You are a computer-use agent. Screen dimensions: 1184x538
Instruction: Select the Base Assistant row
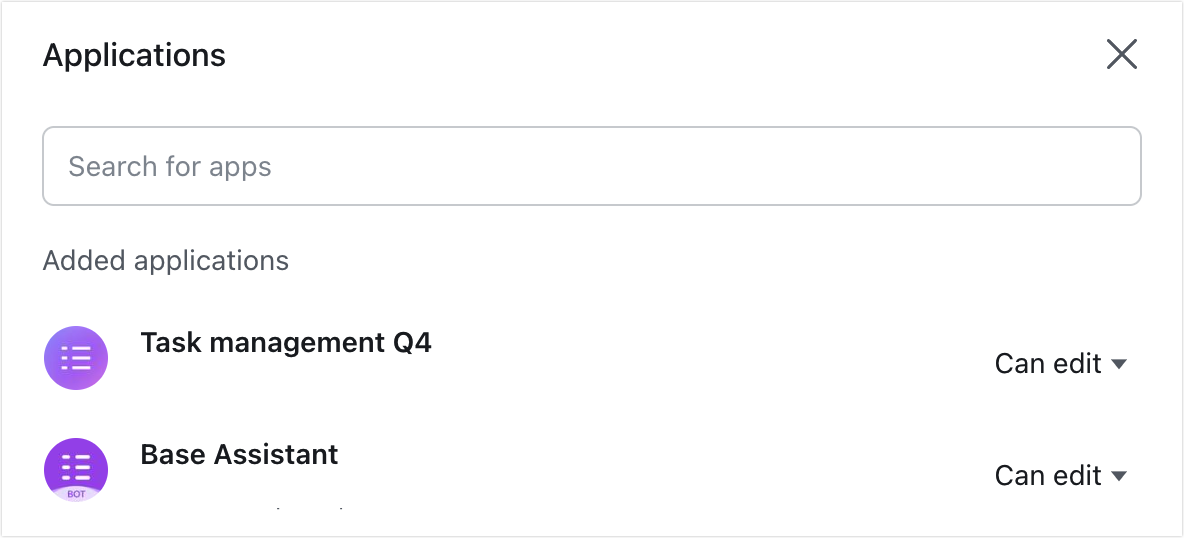pos(591,470)
